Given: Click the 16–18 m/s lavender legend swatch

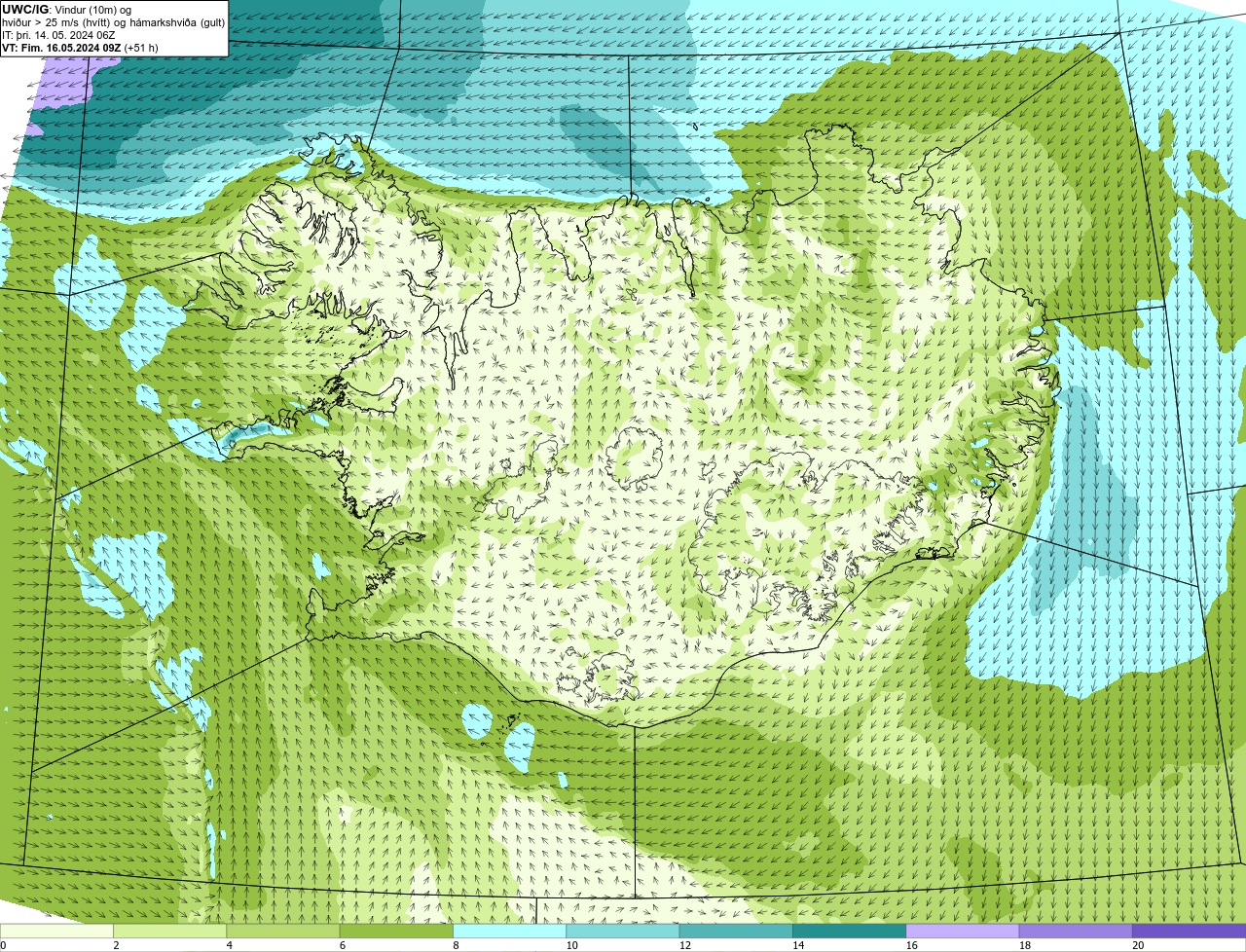Looking at the screenshot, I should tap(963, 931).
